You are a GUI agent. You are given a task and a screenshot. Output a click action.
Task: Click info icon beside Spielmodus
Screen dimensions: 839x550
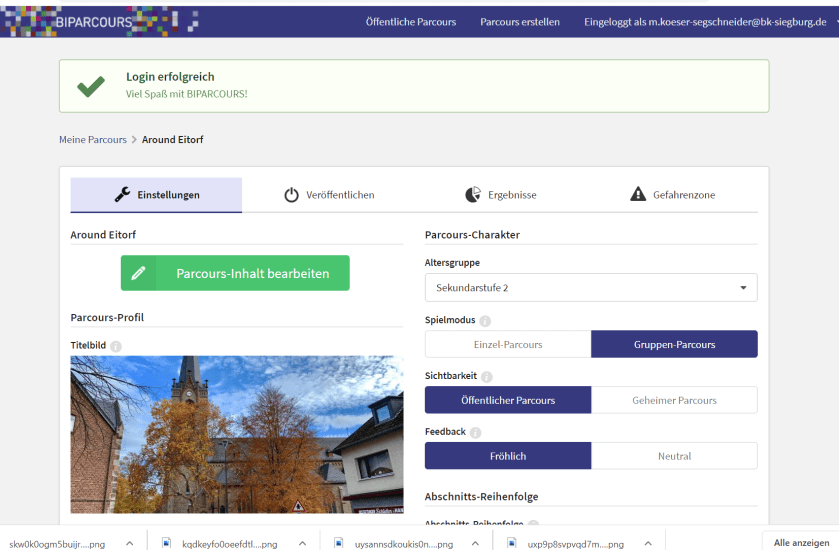point(485,321)
